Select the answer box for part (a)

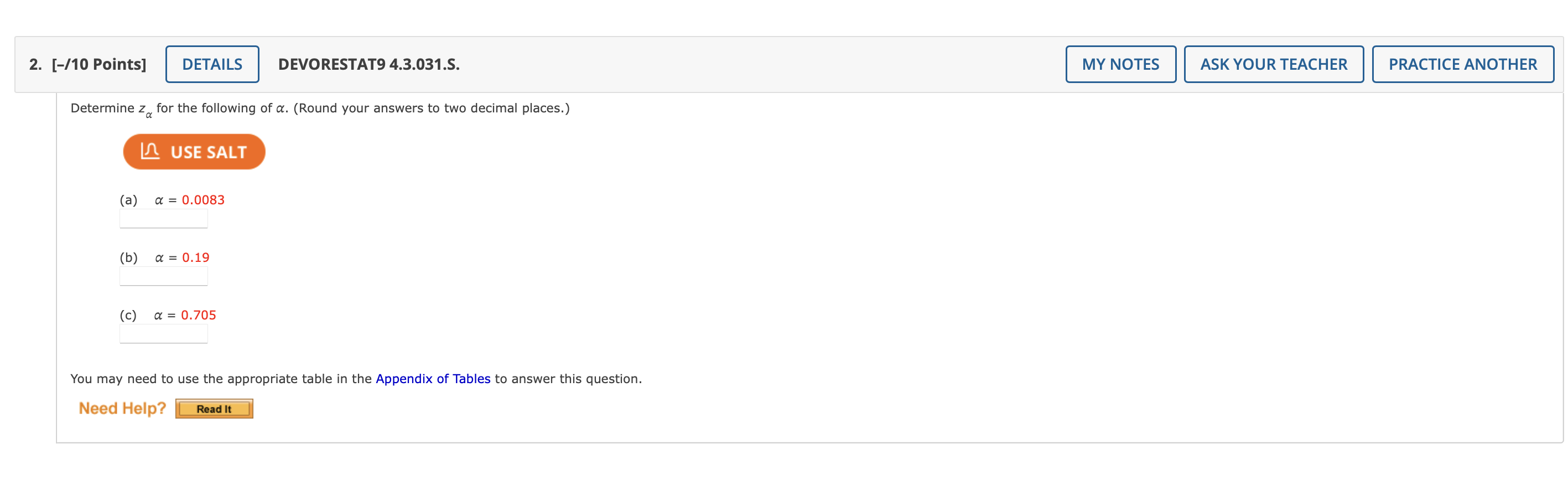point(164,218)
